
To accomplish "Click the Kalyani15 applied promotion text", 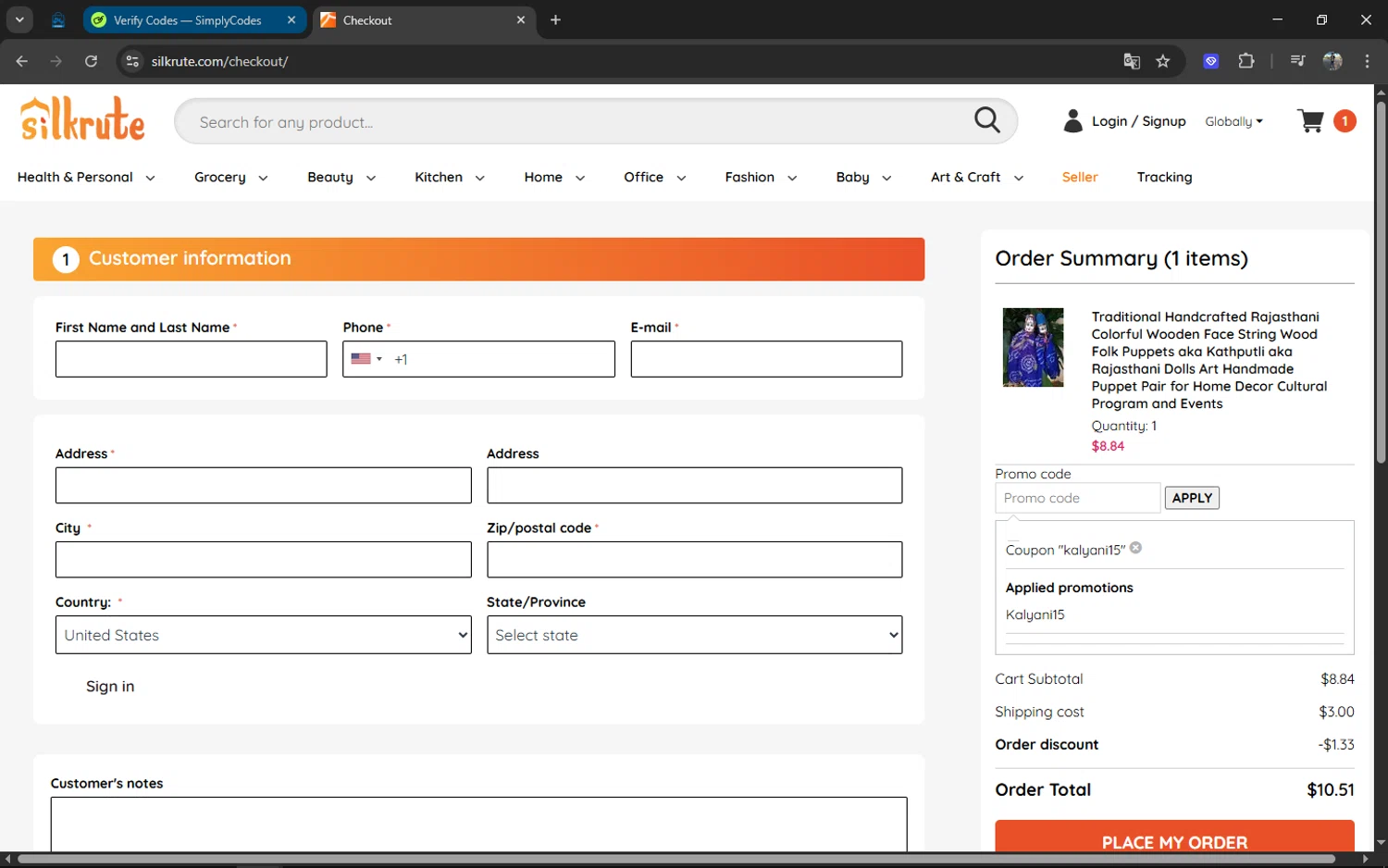I will coord(1035,614).
